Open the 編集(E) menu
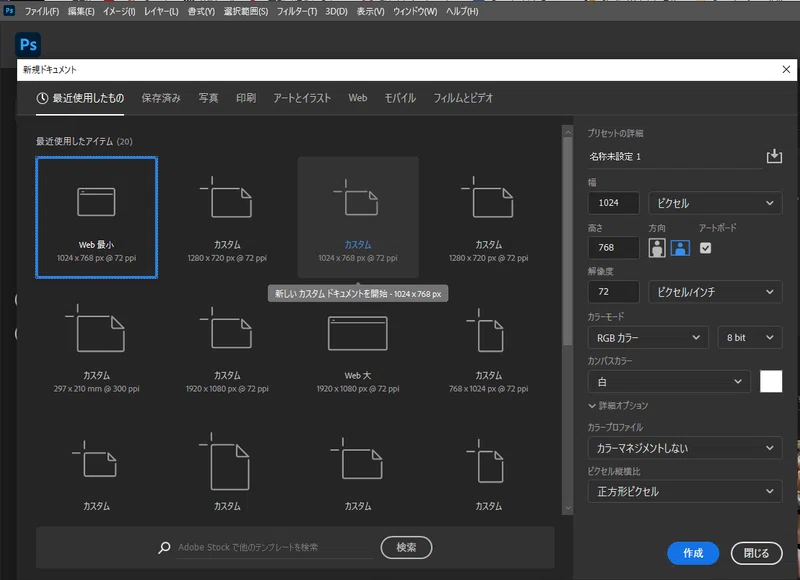Screen dimensions: 800x580 click(81, 11)
